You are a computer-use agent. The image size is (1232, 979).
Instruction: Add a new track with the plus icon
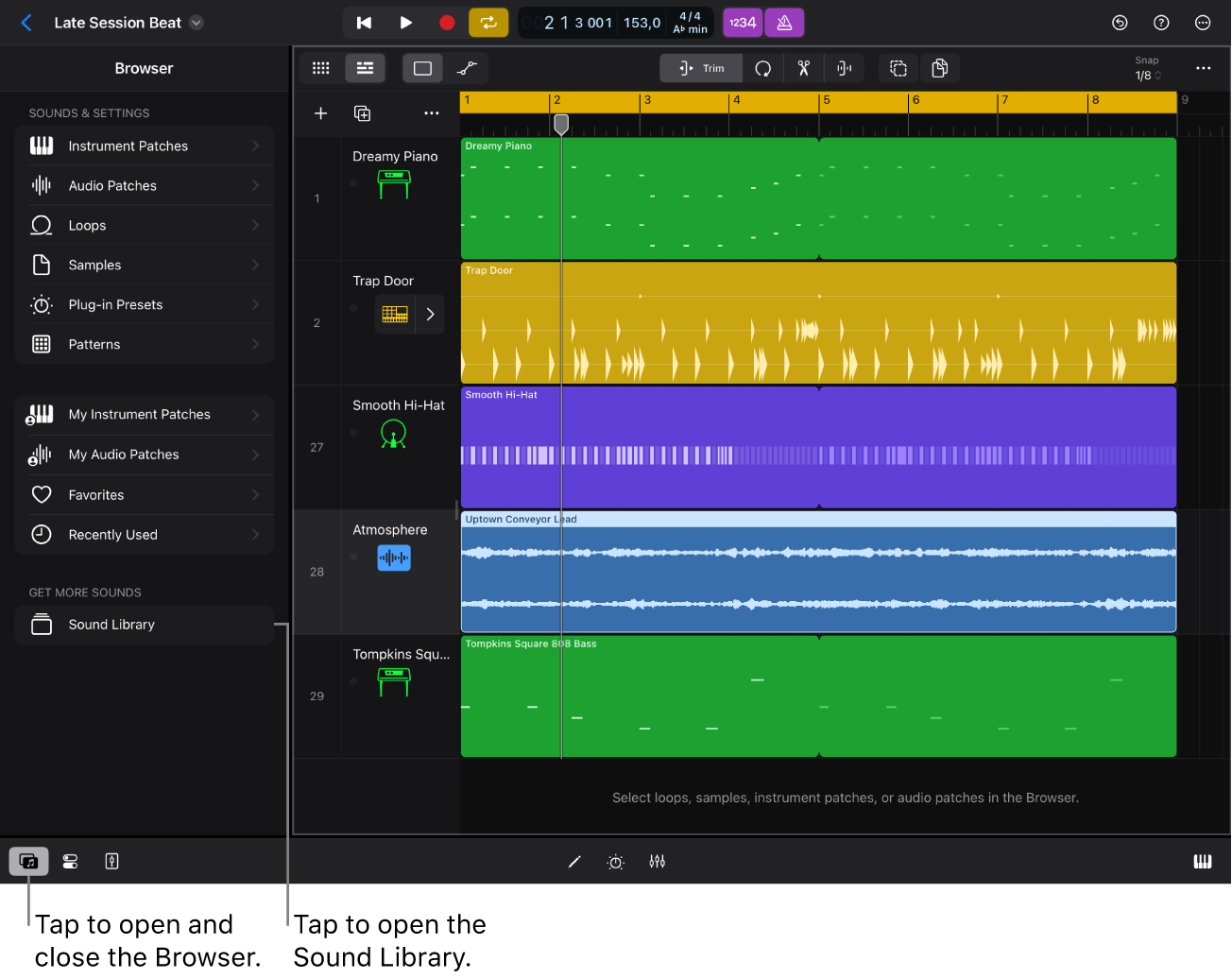[x=321, y=113]
